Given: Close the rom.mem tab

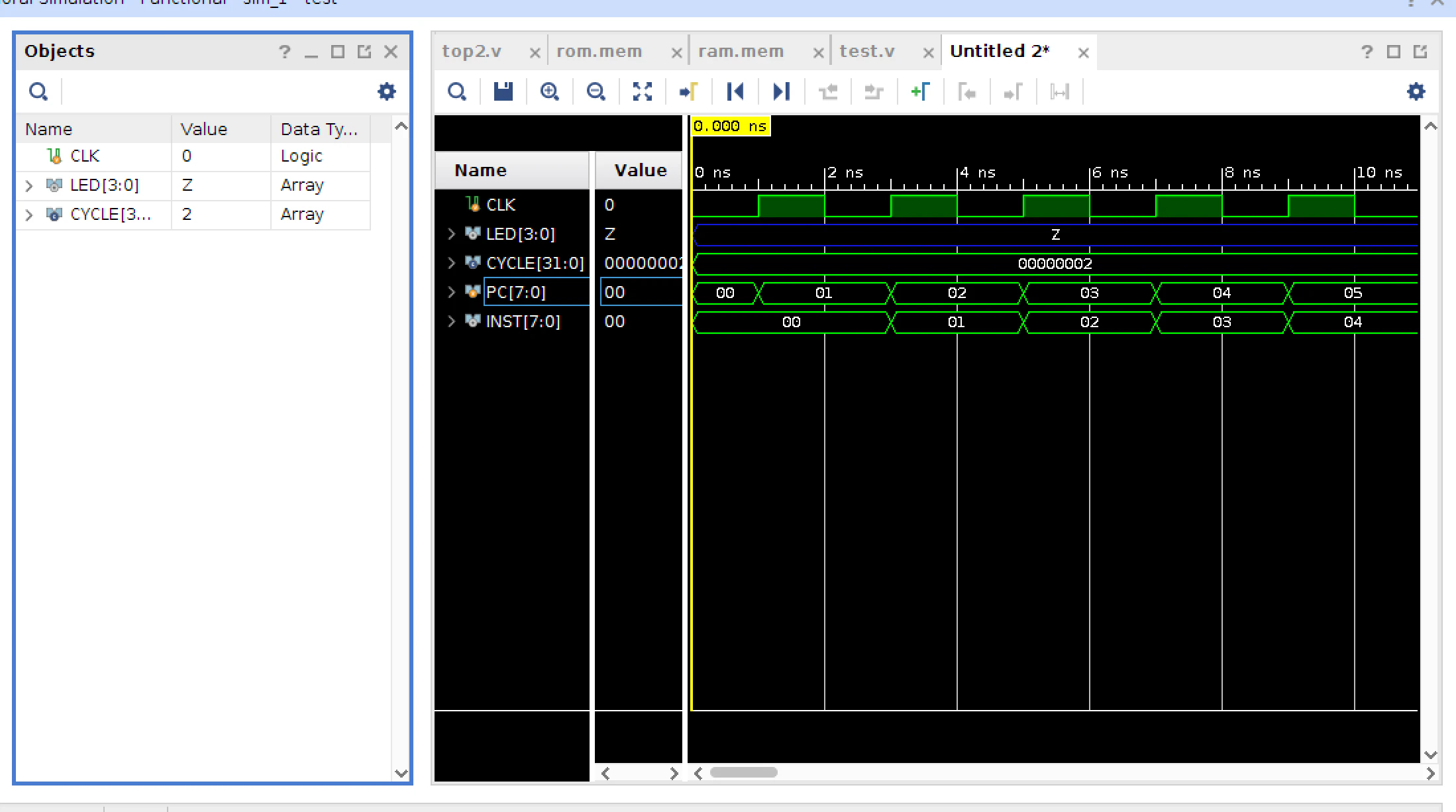Looking at the screenshot, I should click(x=676, y=53).
